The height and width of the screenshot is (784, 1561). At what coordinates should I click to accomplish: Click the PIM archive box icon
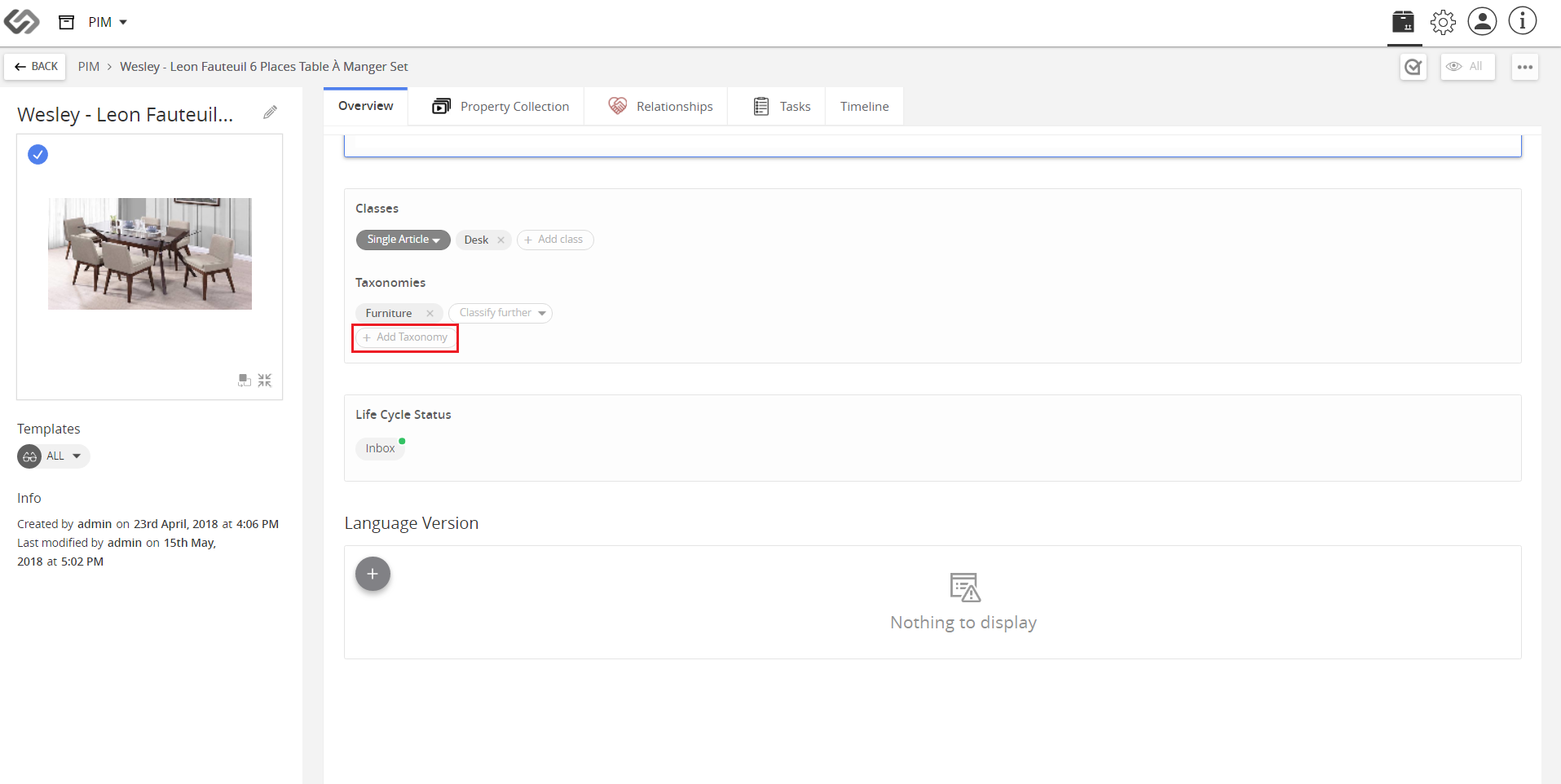[x=67, y=22]
